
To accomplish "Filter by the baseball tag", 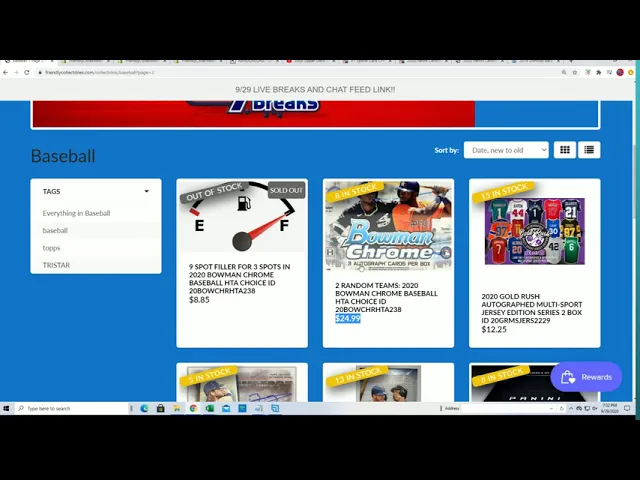I will (x=55, y=231).
